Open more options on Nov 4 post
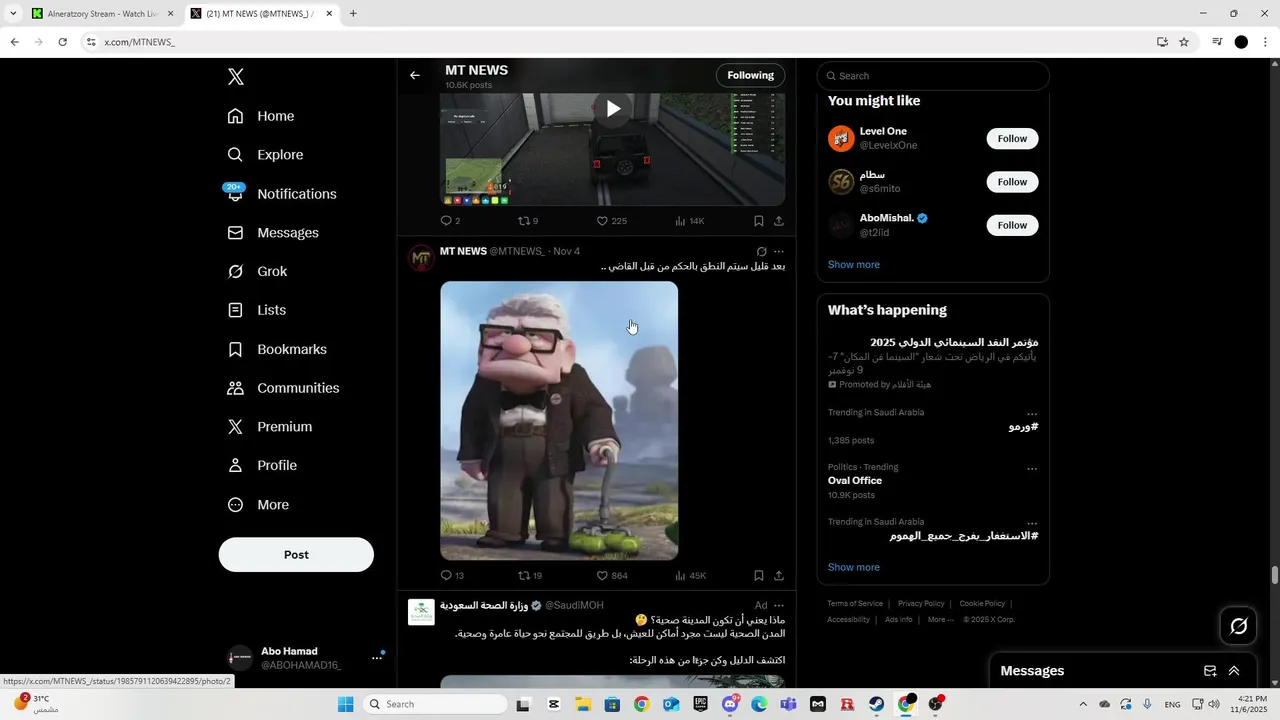This screenshot has width=1280, height=720. 779,252
